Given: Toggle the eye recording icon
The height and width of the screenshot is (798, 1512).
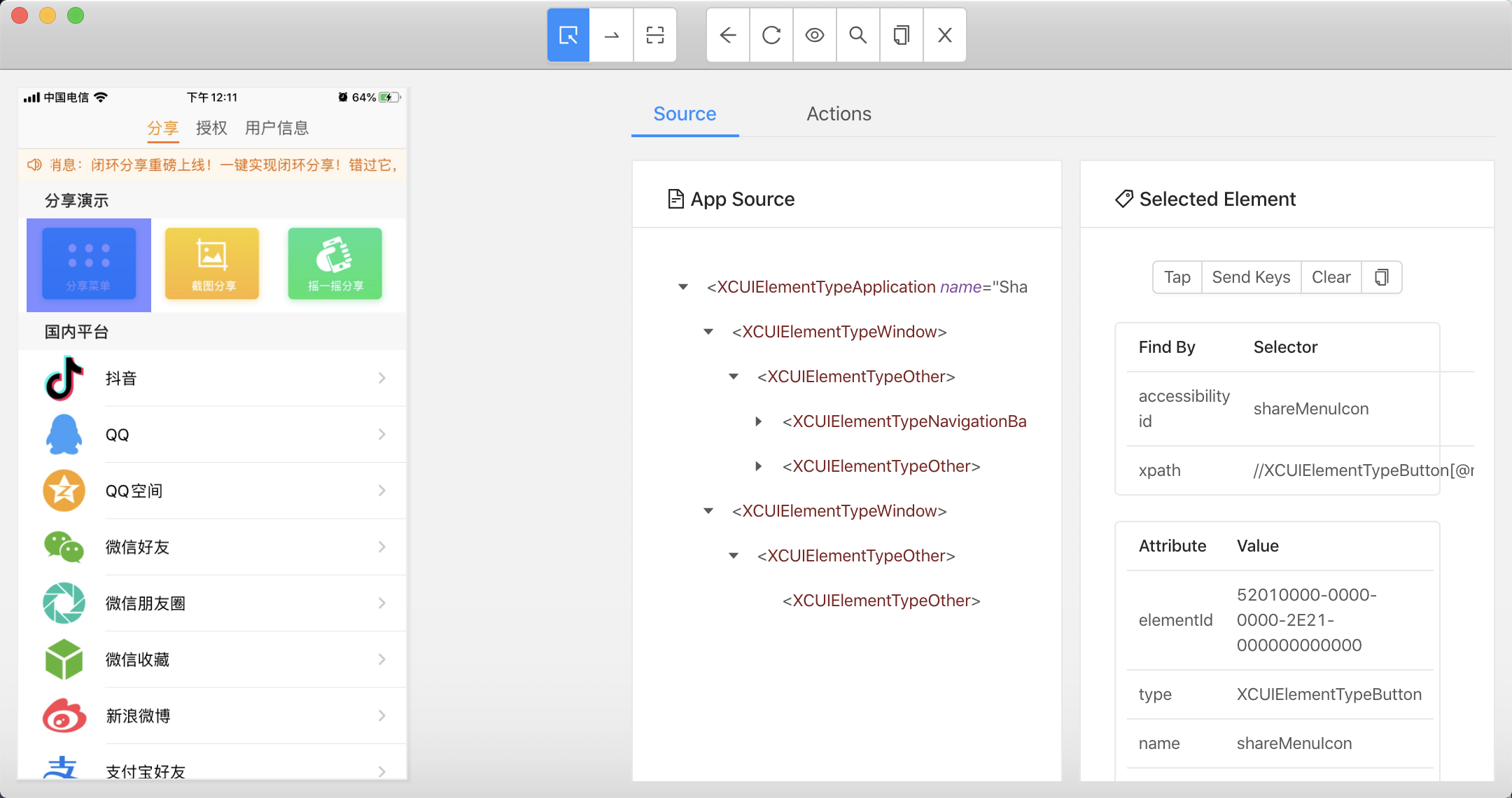Looking at the screenshot, I should pyautogui.click(x=815, y=35).
